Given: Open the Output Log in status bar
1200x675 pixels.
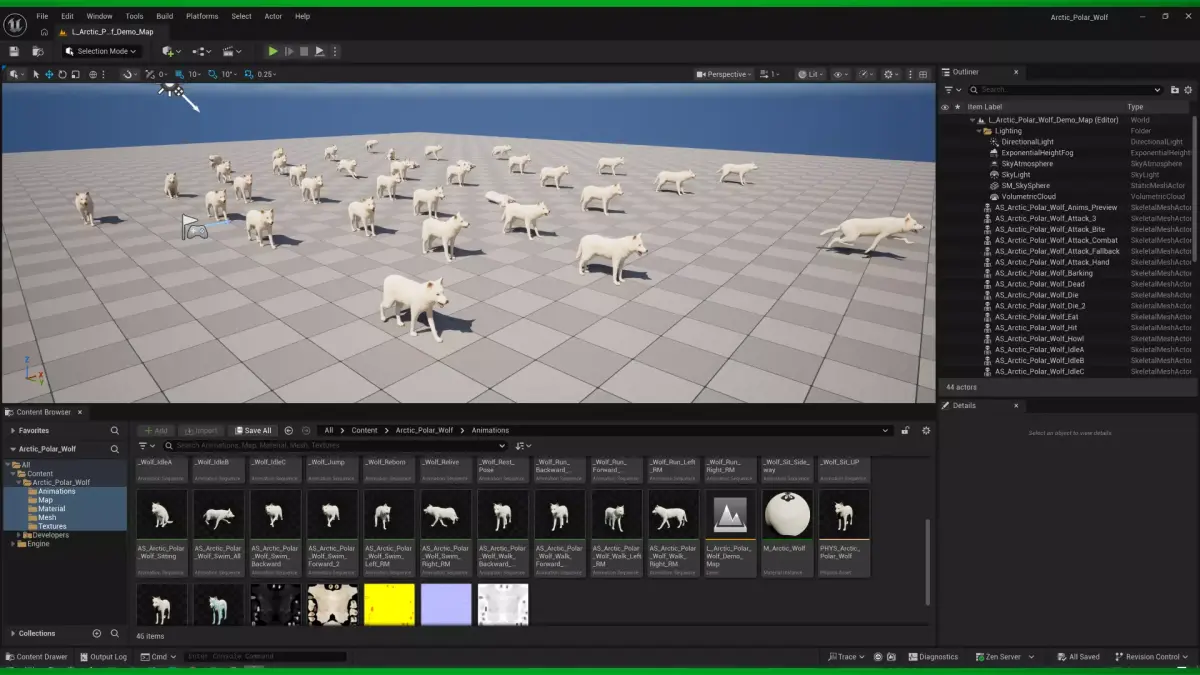Looking at the screenshot, I should (x=103, y=657).
